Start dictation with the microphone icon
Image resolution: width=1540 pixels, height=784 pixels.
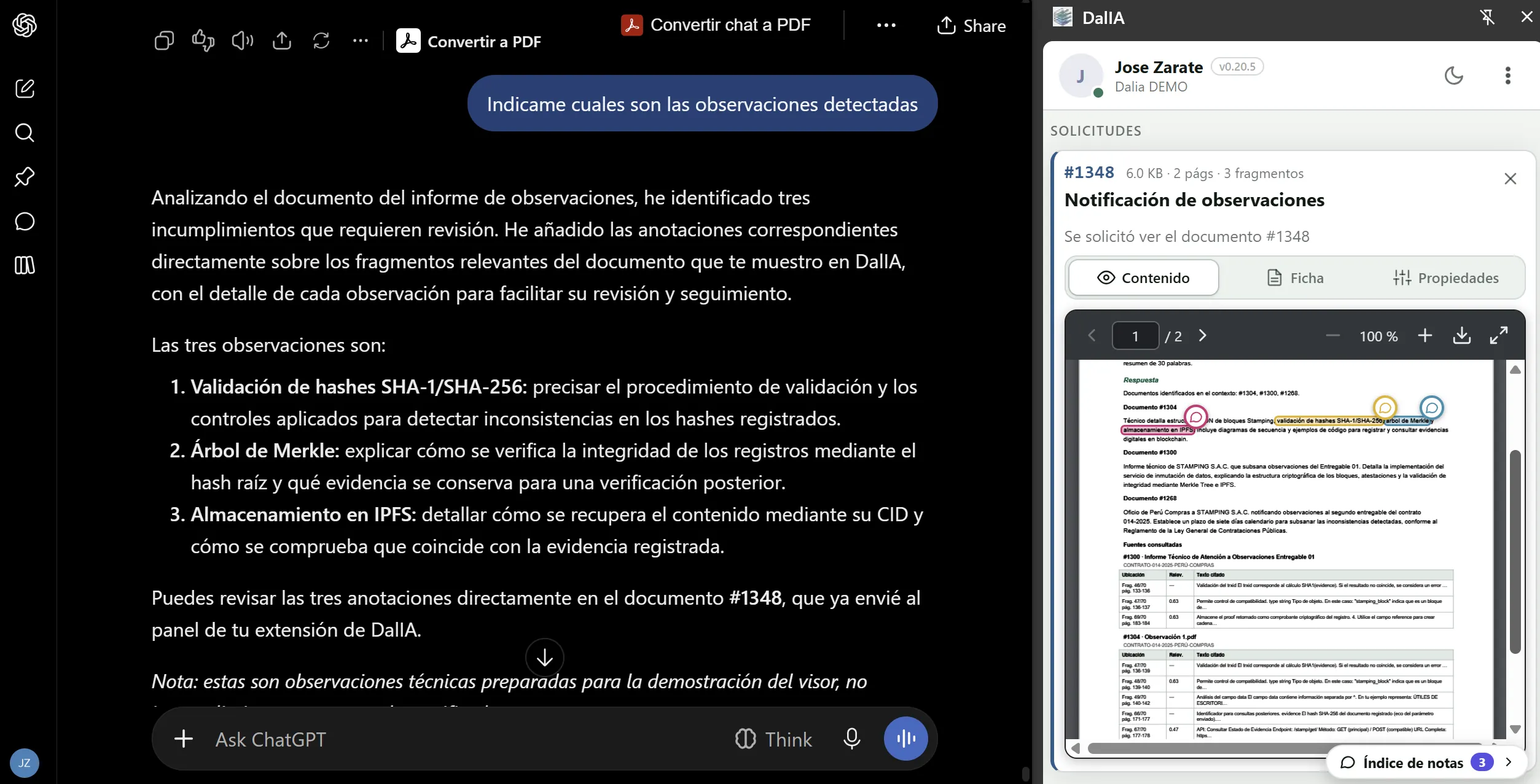coord(851,739)
